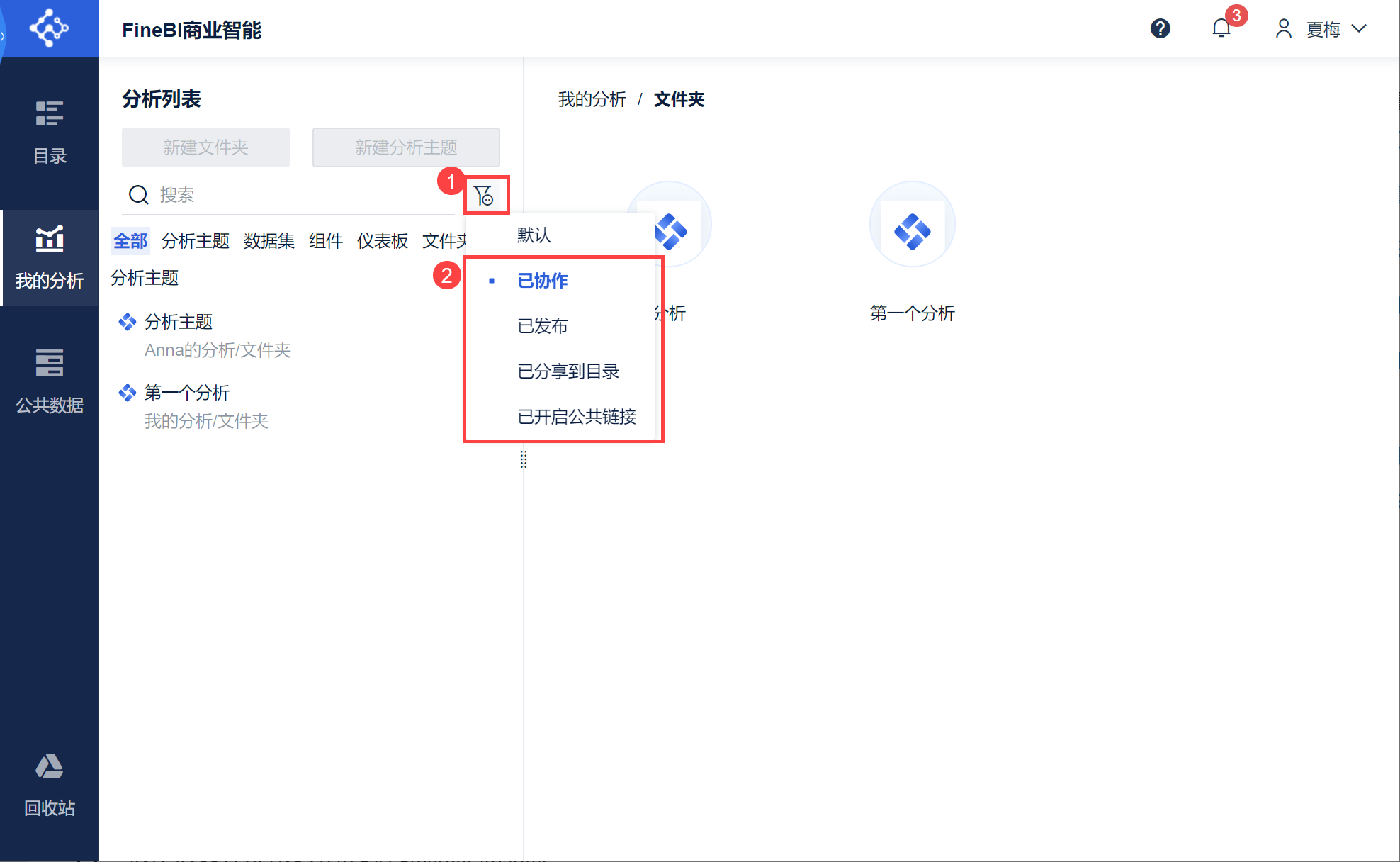Click the 新建分析主题 button

coord(406,147)
